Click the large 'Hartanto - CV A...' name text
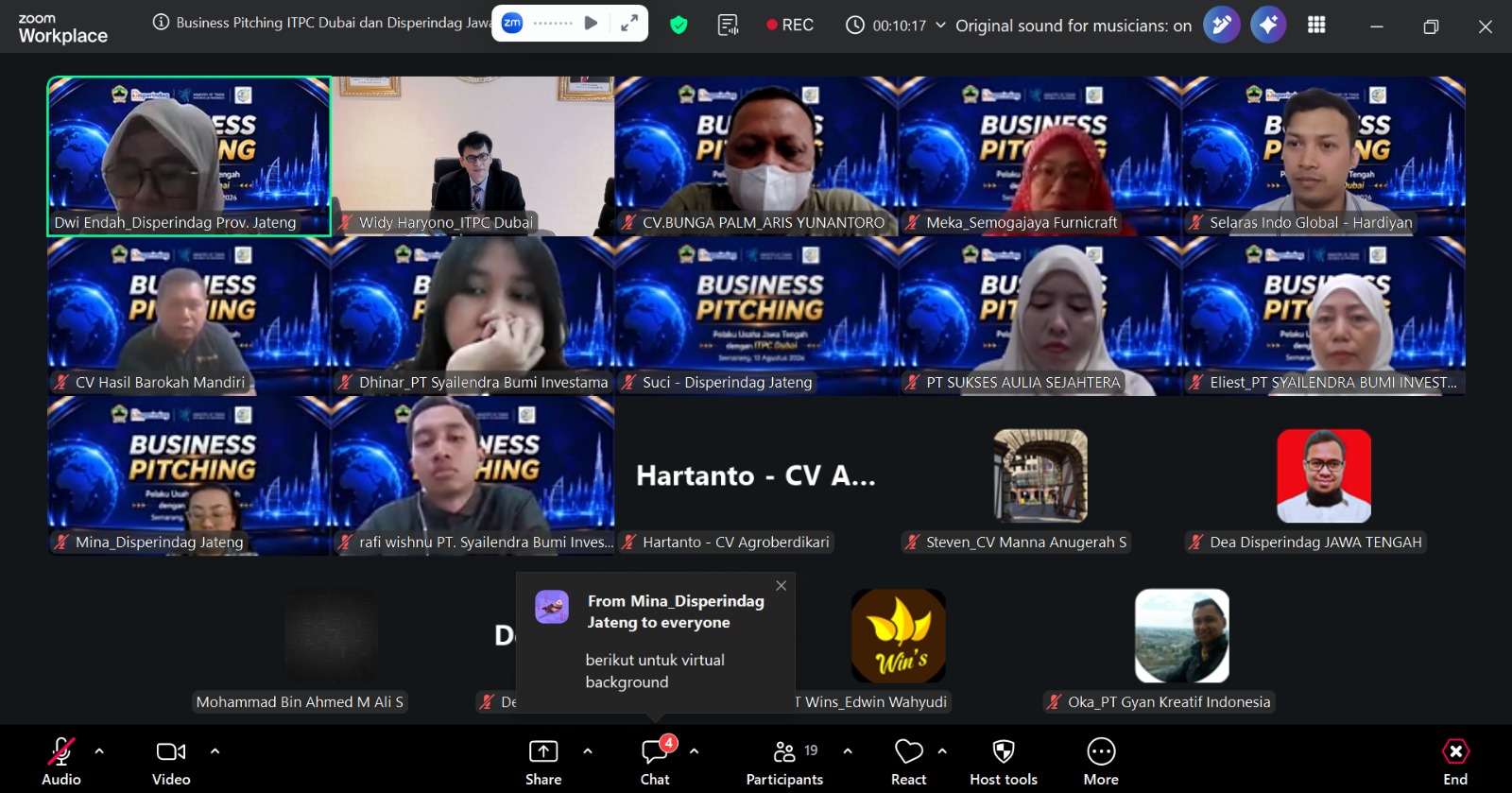This screenshot has height=793, width=1512. click(756, 475)
